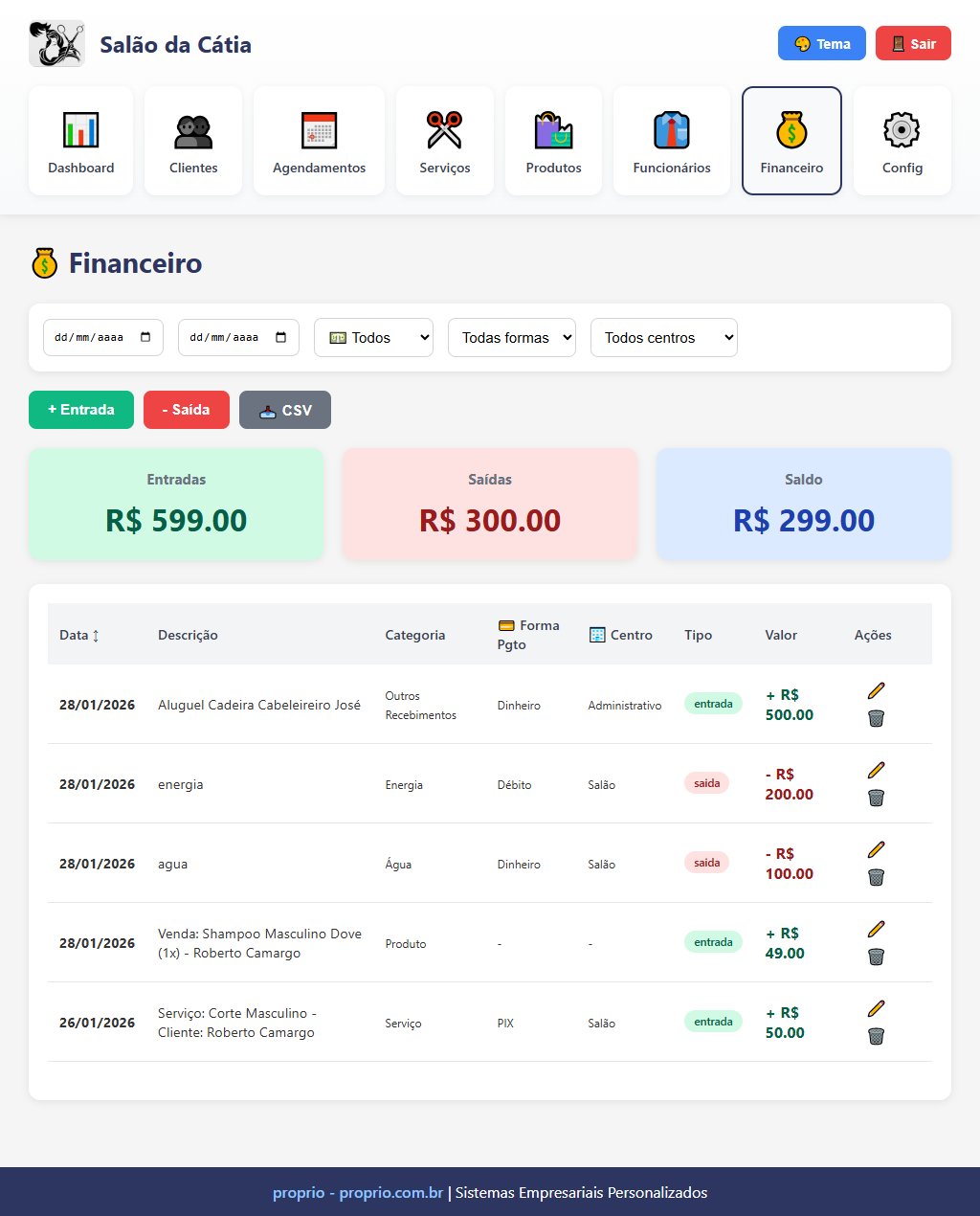The image size is (980, 1216).
Task: Delete the Shampoo Masculino Dove sale entry
Action: point(876,957)
